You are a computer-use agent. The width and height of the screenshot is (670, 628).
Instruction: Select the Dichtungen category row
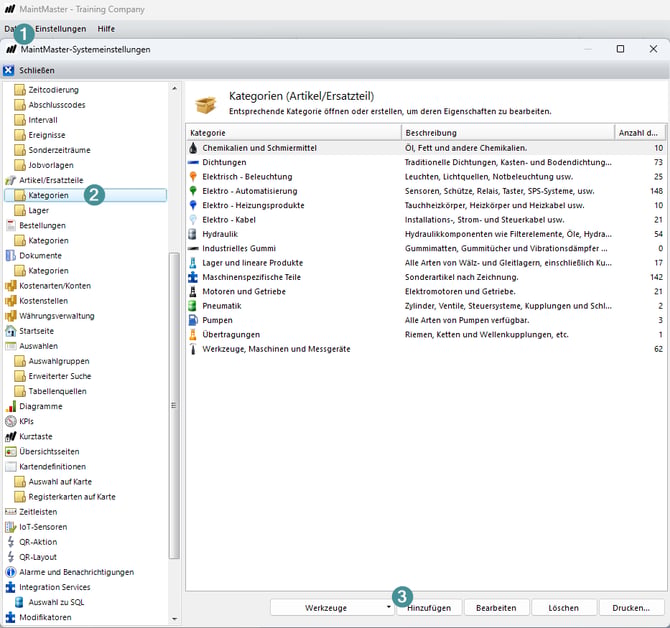coord(426,162)
